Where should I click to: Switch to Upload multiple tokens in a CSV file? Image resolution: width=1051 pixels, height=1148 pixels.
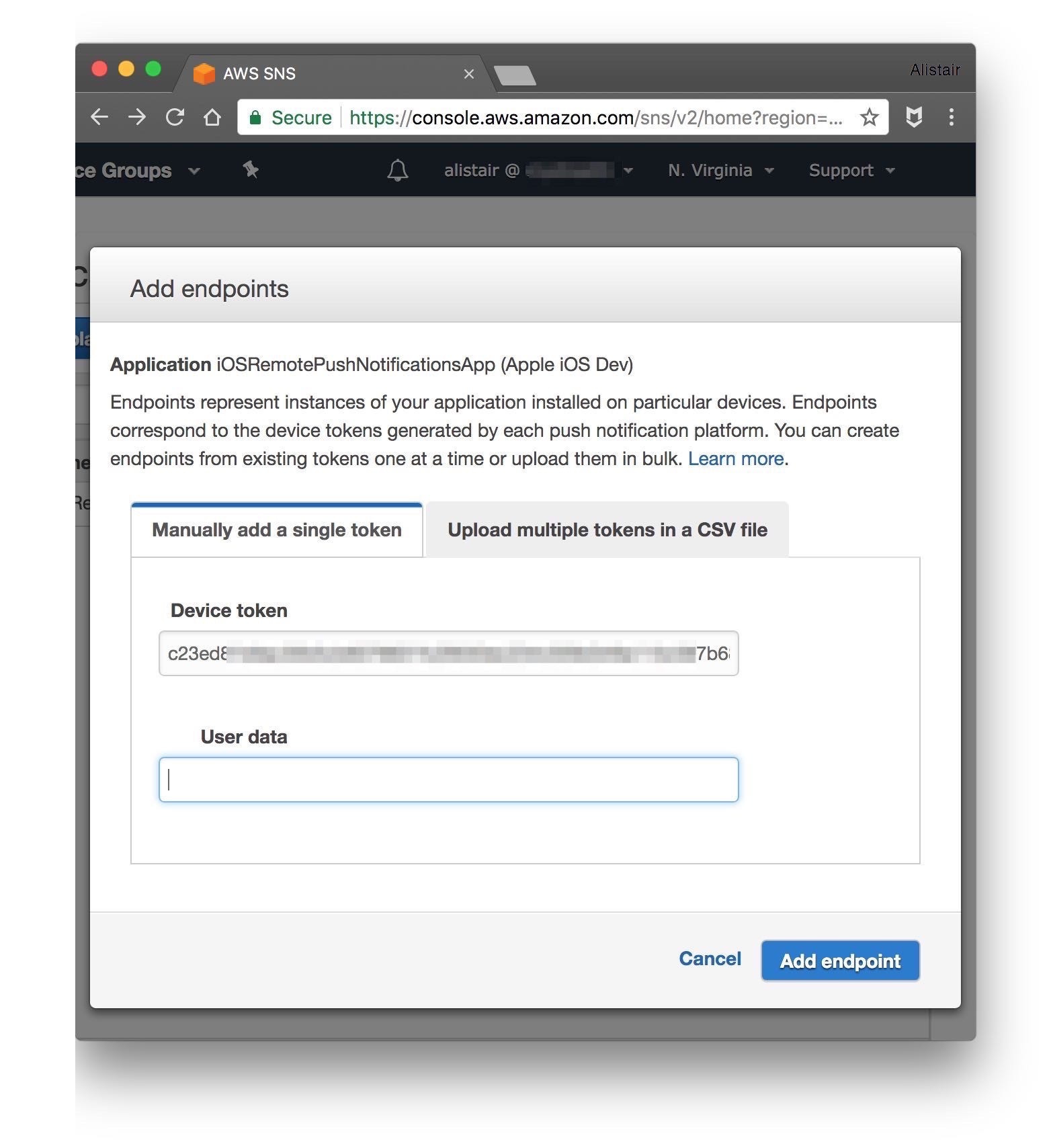[607, 530]
